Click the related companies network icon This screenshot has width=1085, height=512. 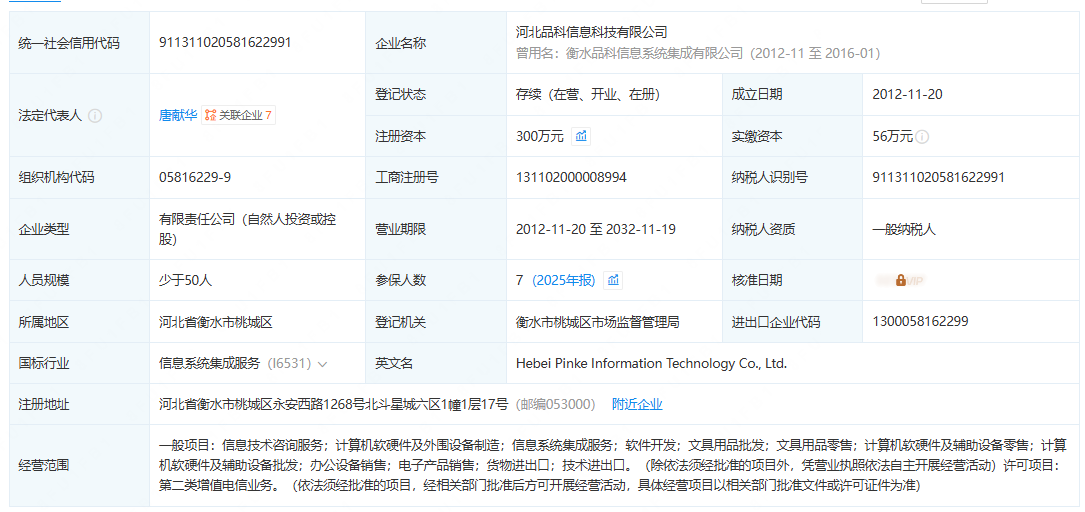210,116
